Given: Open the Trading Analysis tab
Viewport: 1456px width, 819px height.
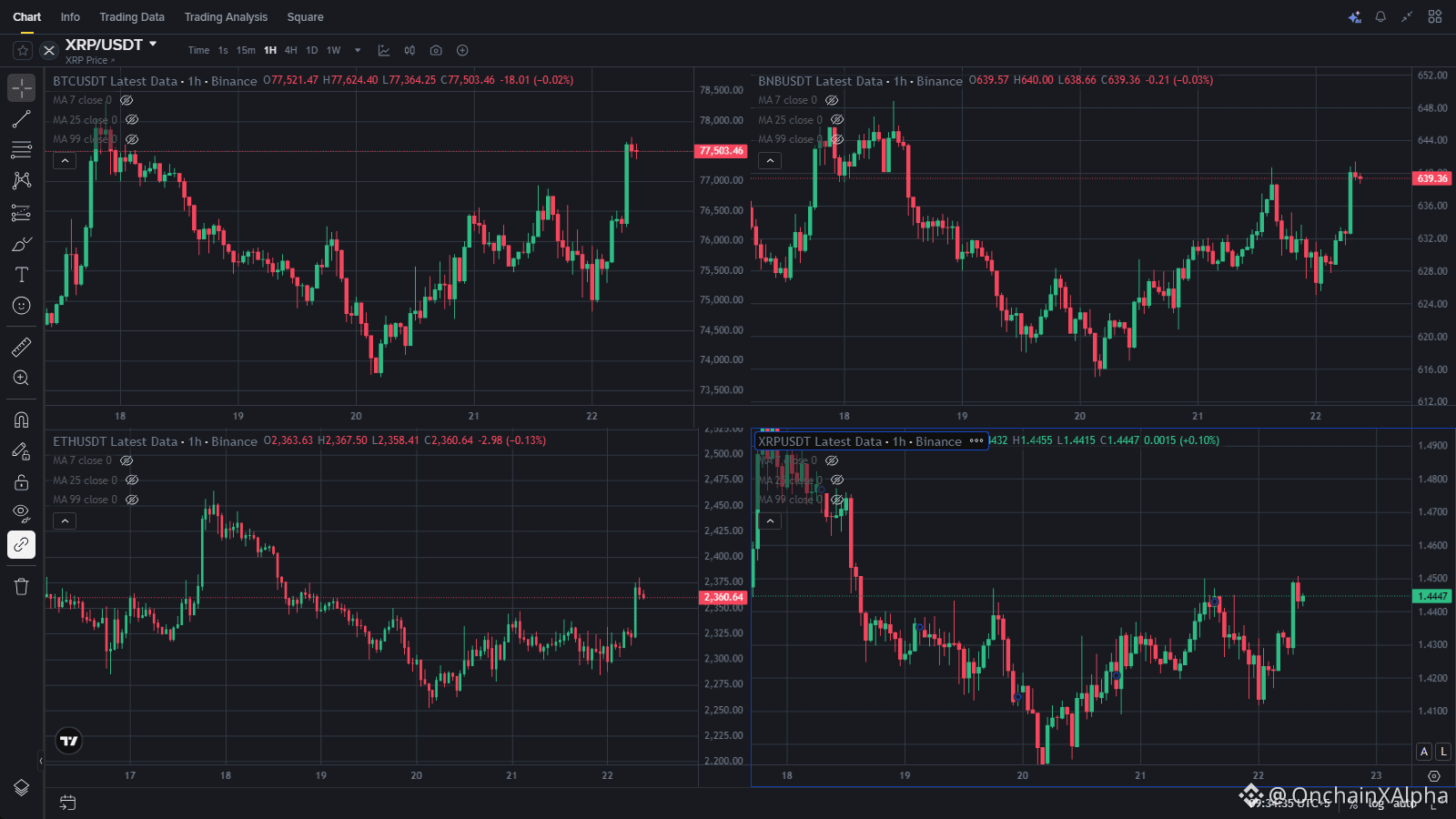Looking at the screenshot, I should pyautogui.click(x=226, y=17).
